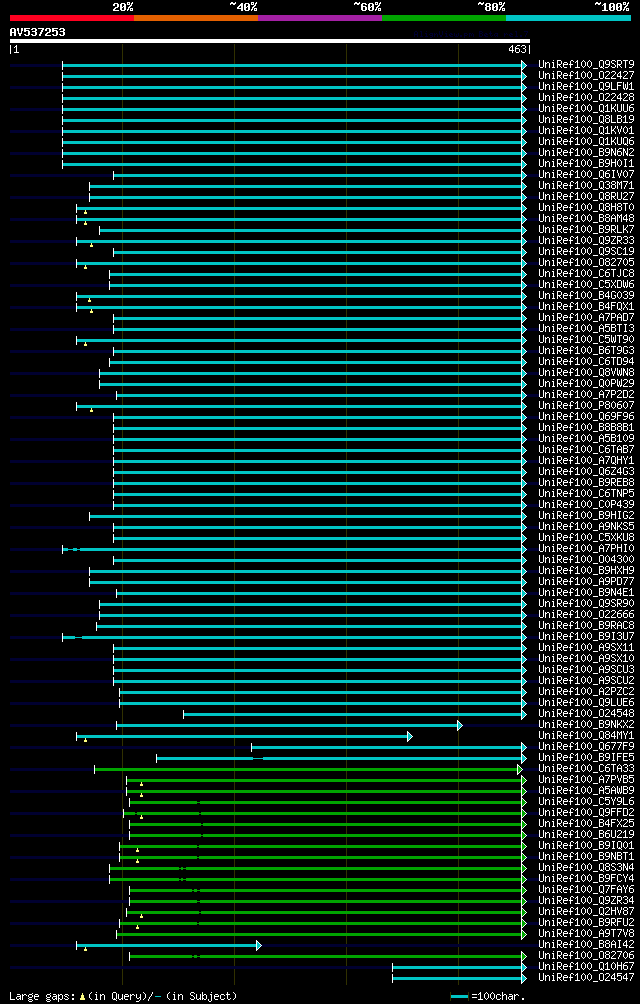
Task: Open hit UniRef100_Q1KUU6
Action: click(x=586, y=108)
